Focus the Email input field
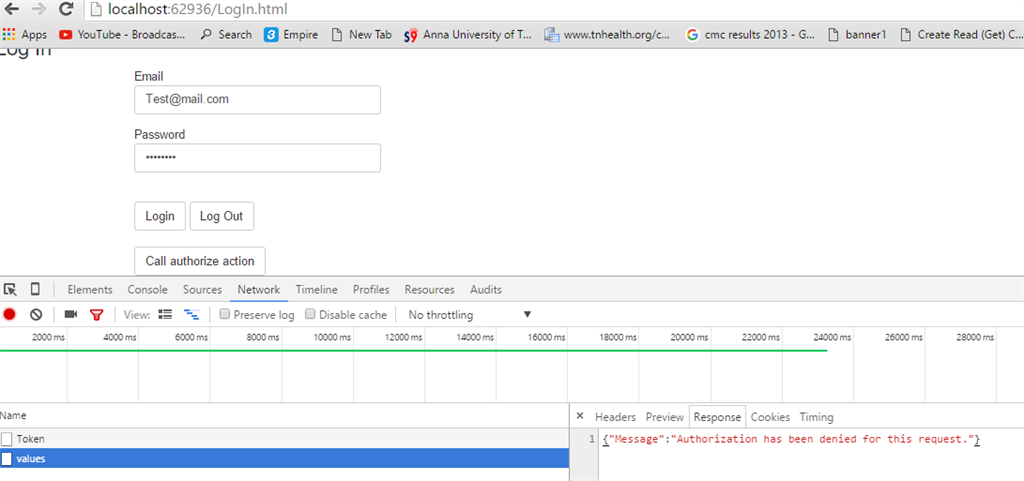1024x481 pixels. pyautogui.click(x=257, y=100)
